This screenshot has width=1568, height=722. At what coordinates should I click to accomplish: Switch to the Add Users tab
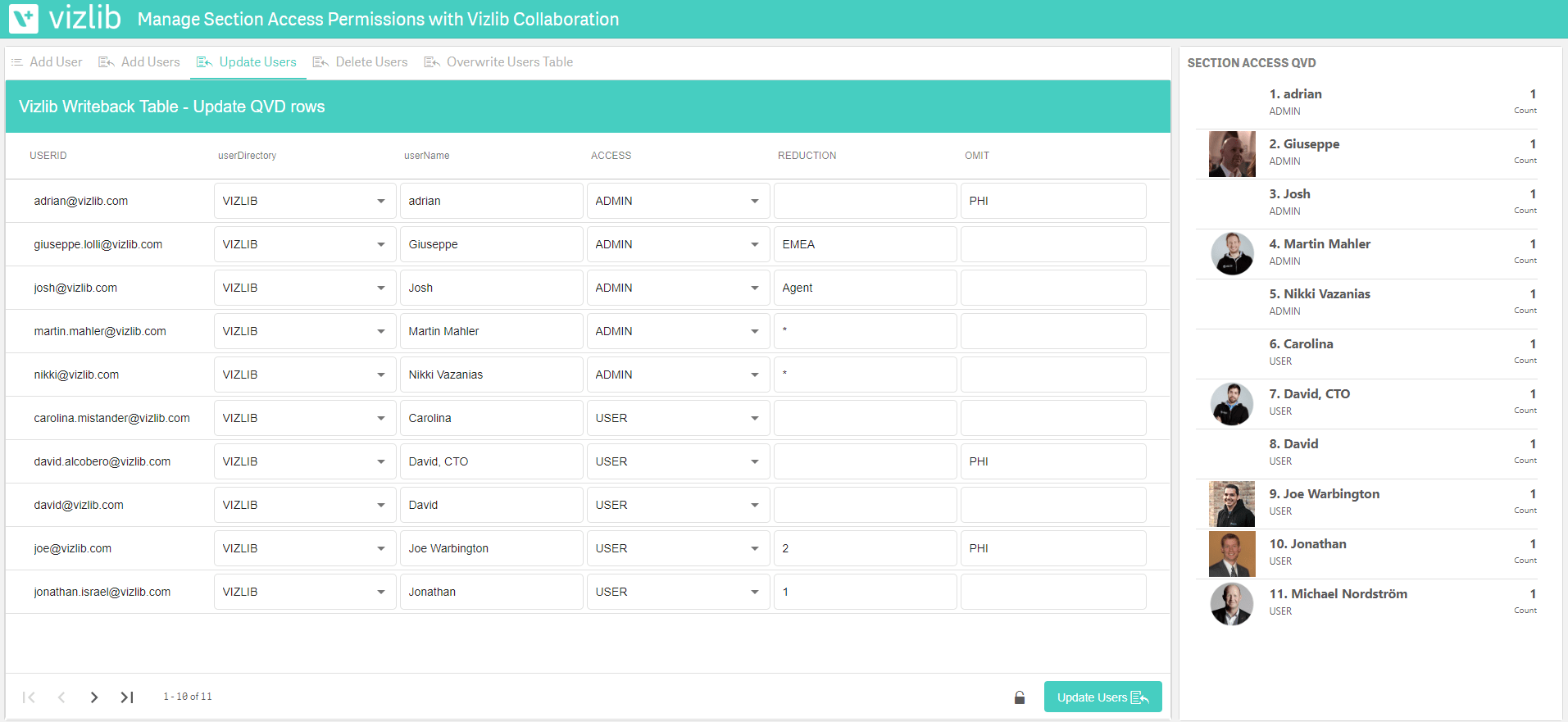[x=139, y=62]
